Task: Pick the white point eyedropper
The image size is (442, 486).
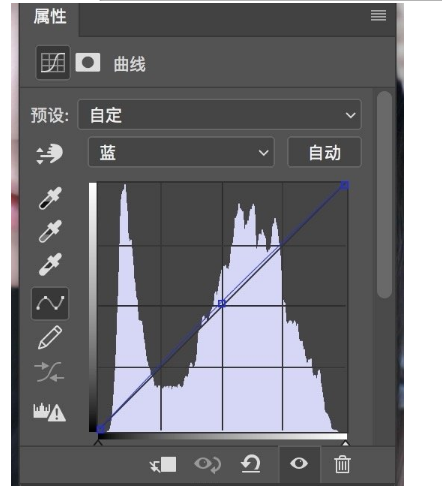Action: pos(50,264)
